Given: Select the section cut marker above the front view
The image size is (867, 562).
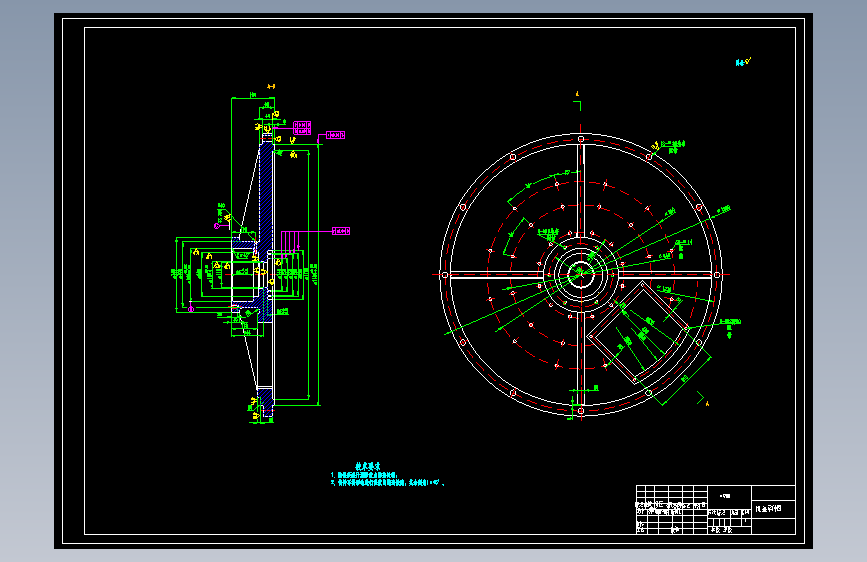Looking at the screenshot, I should pyautogui.click(x=578, y=100).
